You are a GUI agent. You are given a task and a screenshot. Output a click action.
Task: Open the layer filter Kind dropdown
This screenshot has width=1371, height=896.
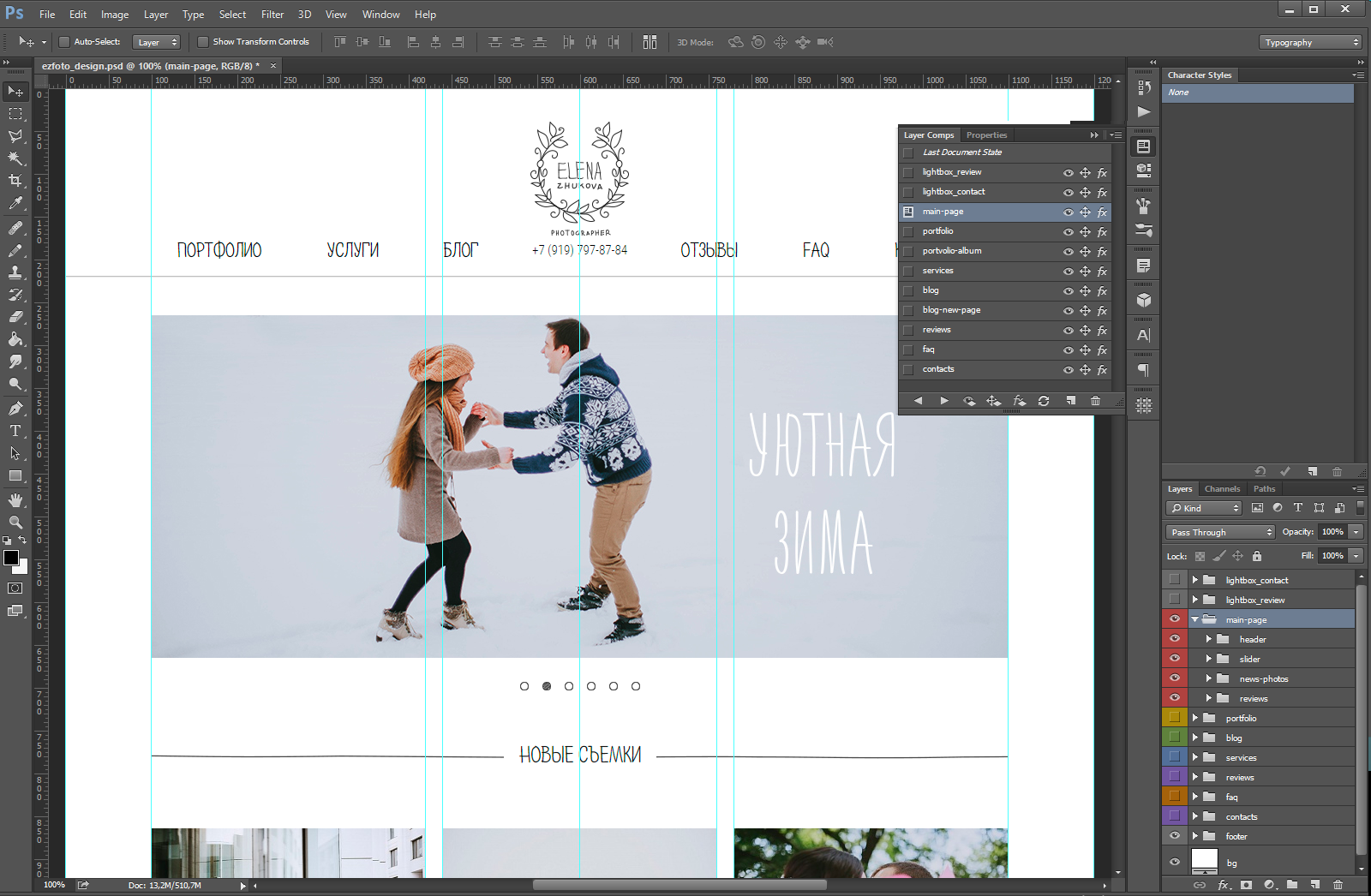point(1204,508)
